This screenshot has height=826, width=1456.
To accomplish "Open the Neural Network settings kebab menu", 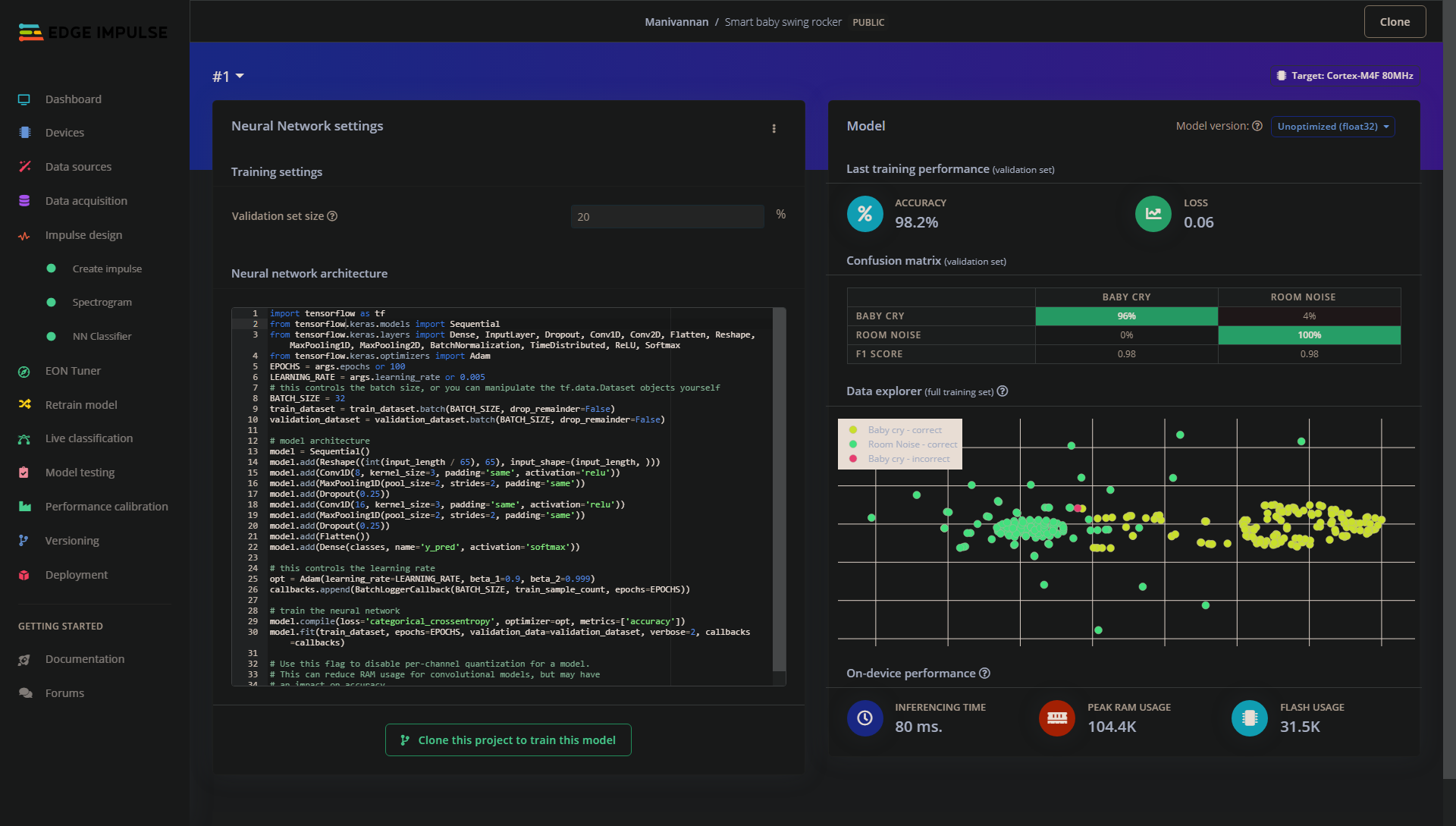I will (773, 129).
